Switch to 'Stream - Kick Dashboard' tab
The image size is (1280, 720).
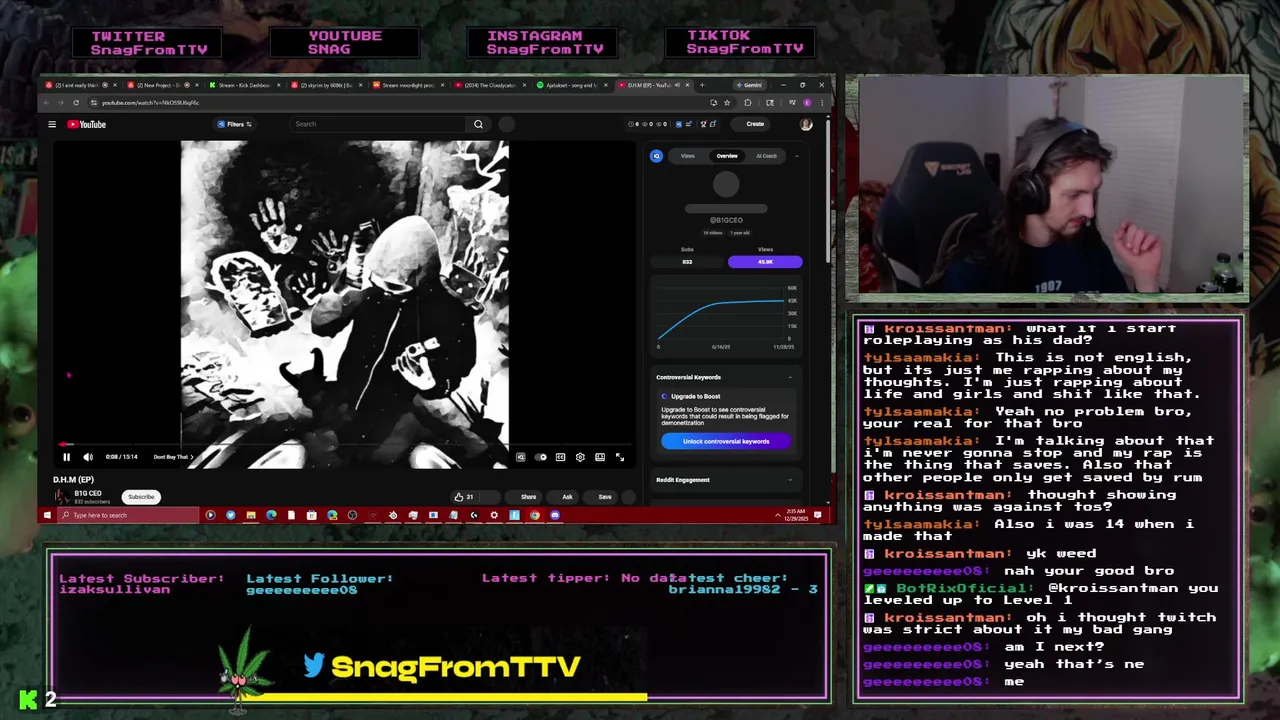[x=245, y=85]
